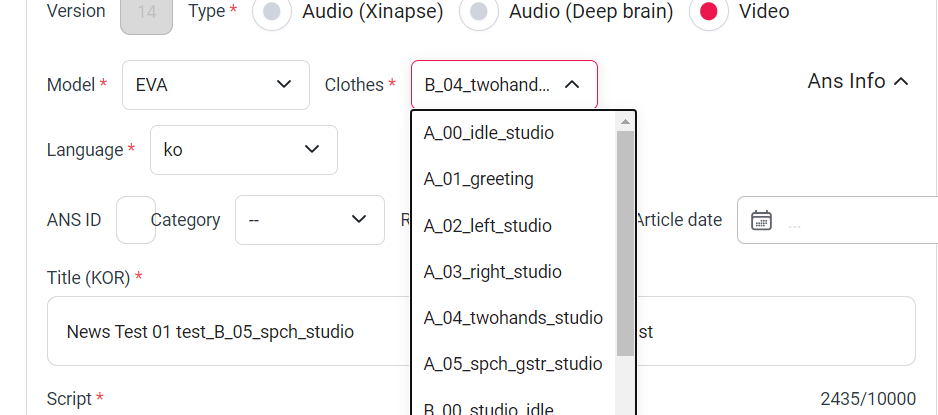Open the Model dropdown showing EVA
This screenshot has width=938, height=415.
click(x=216, y=85)
